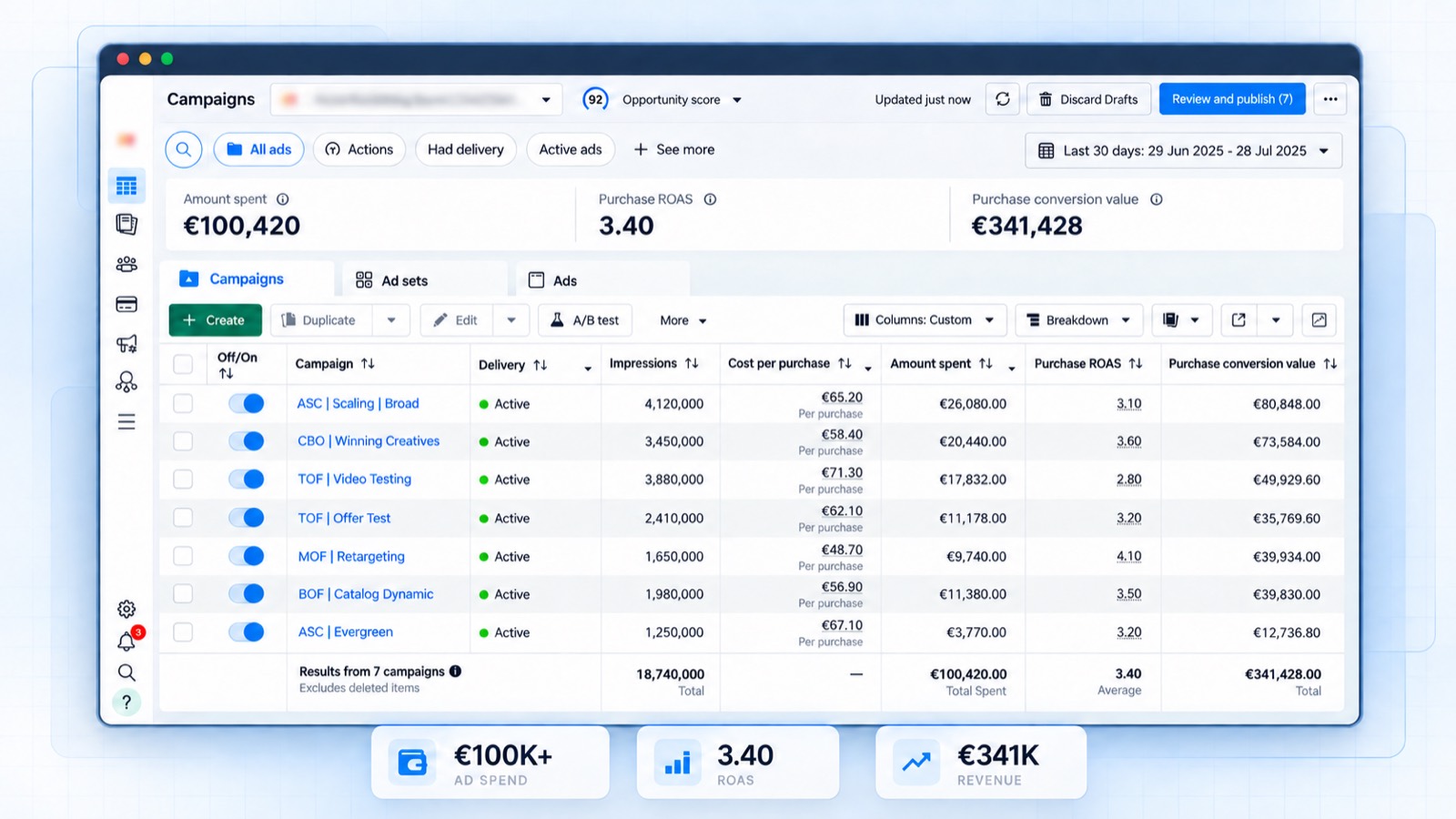Open the help question mark icon
The image size is (1456, 819).
[126, 702]
